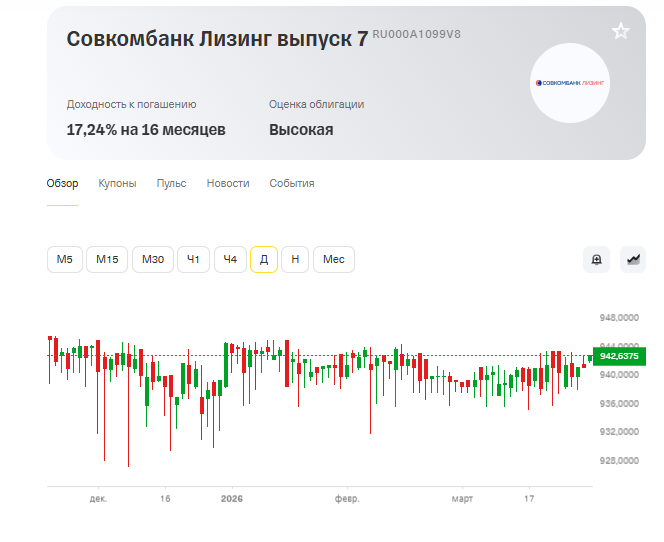664x542 pixels.
Task: Switch chart type with line chart icon
Action: 633,260
